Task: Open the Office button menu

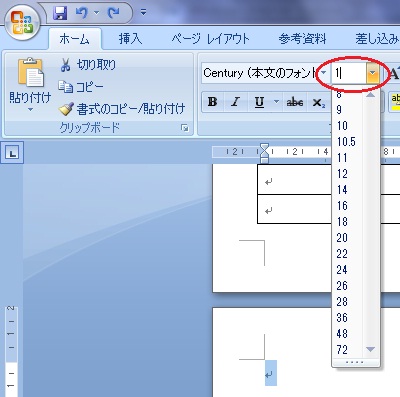Action: click(23, 23)
